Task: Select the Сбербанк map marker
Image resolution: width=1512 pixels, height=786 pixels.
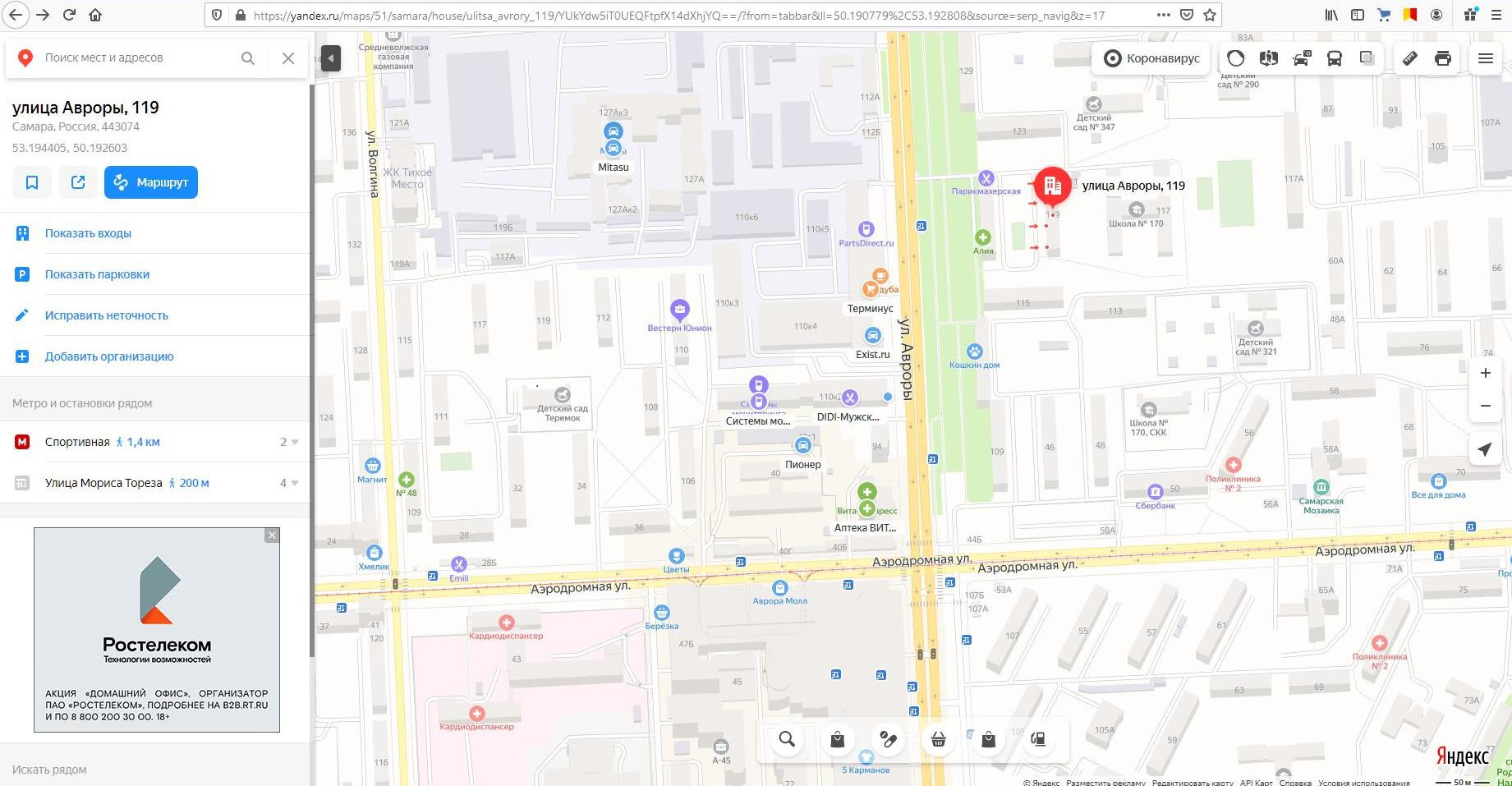Action: coord(1156,492)
